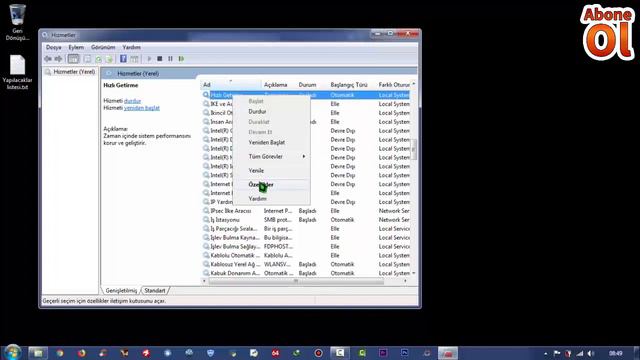This screenshot has width=640, height=360.
Task: Choose Yenile in the context menu
Action: (x=271, y=170)
